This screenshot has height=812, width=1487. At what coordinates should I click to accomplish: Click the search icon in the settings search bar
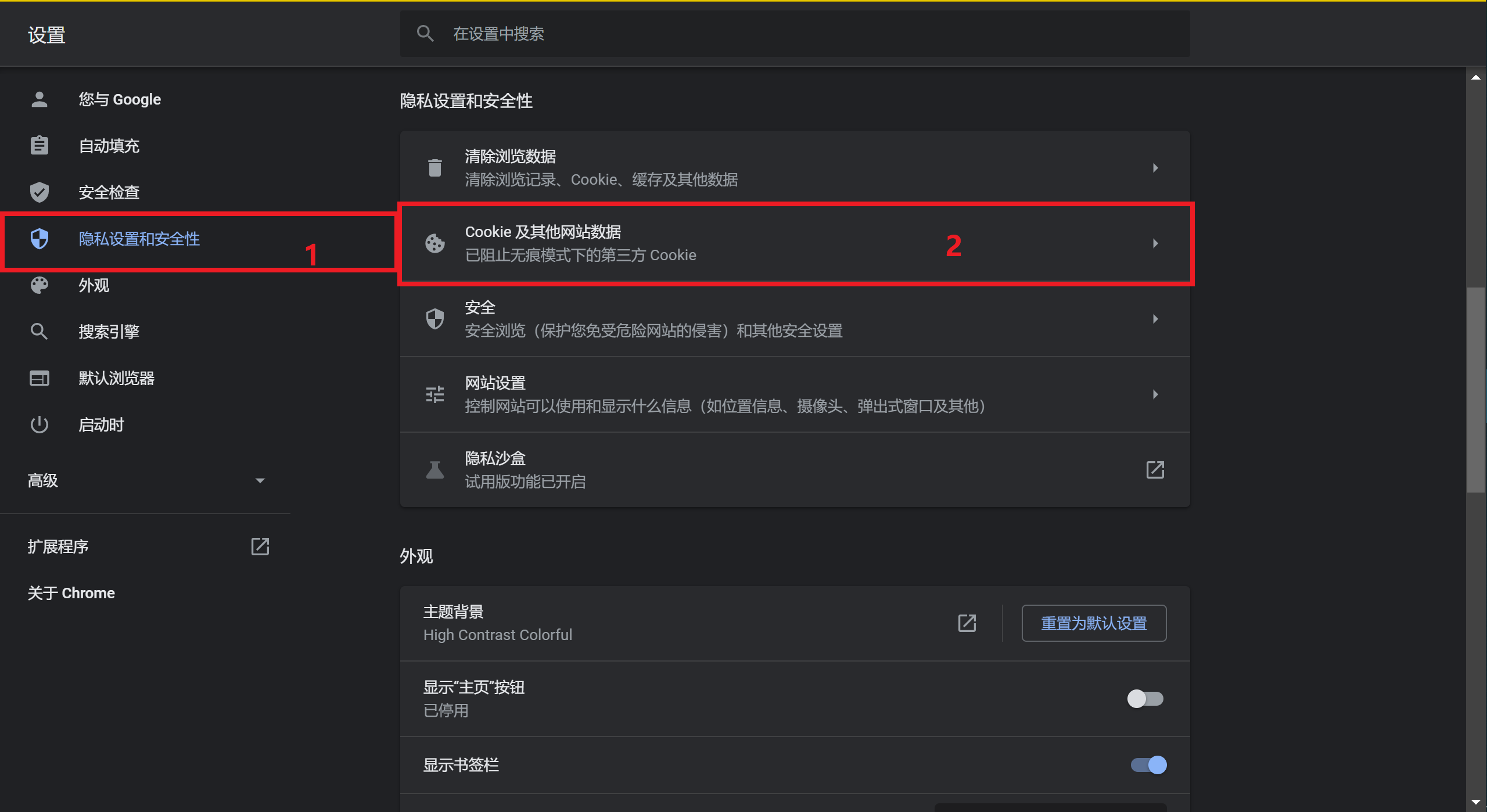426,34
